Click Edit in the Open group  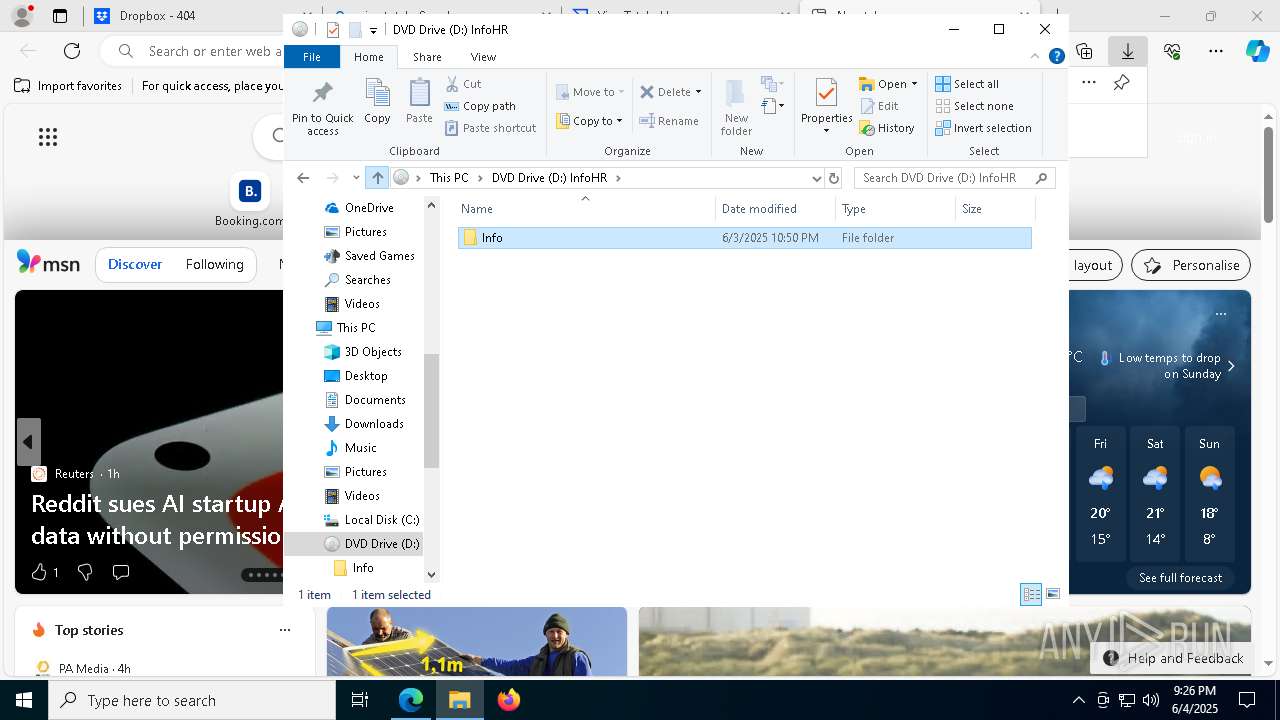879,106
